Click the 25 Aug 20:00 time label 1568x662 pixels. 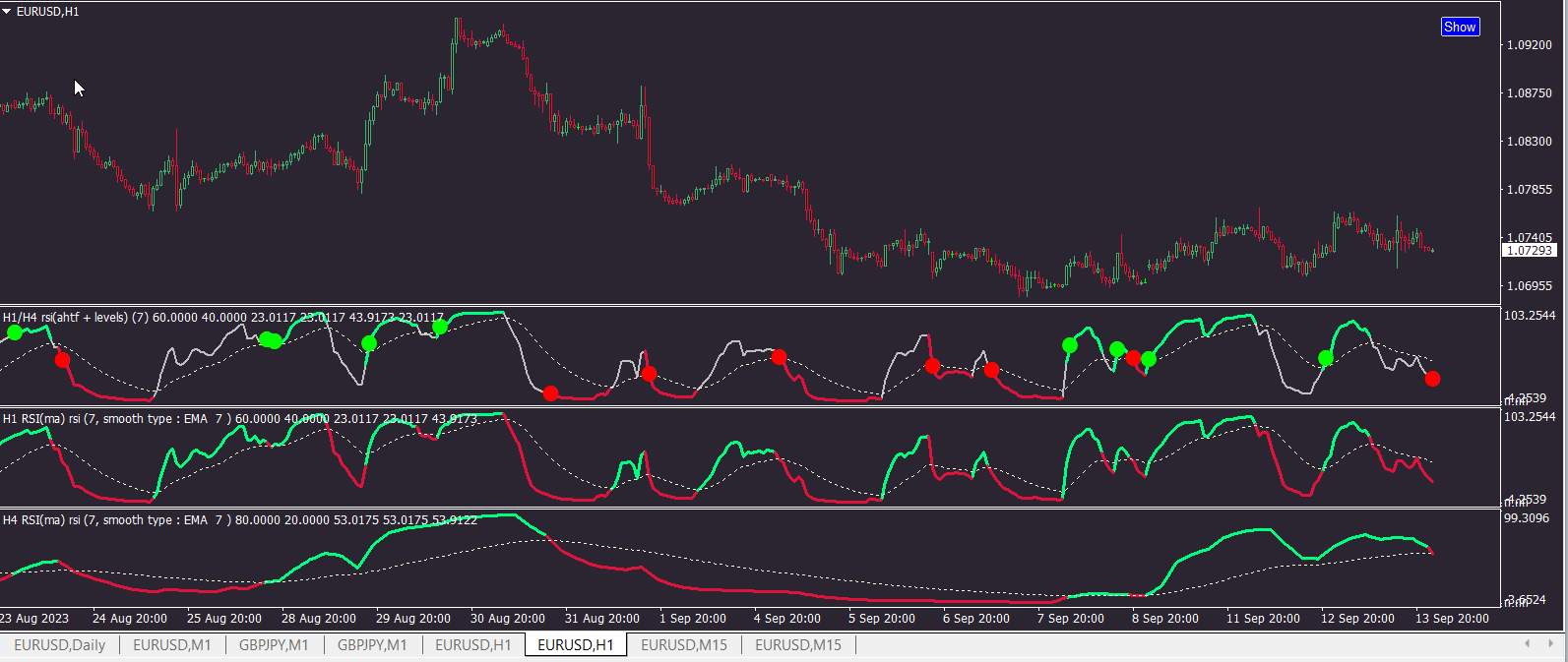point(224,619)
